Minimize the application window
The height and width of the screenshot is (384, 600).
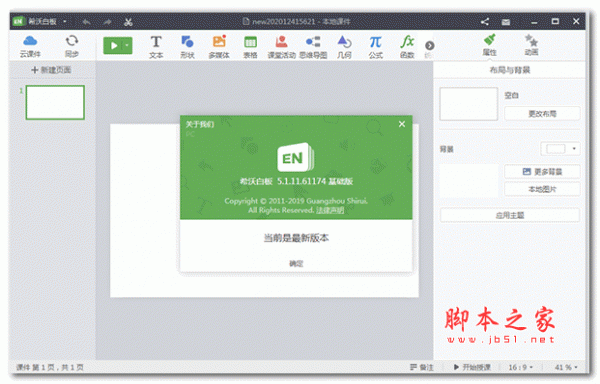534,22
